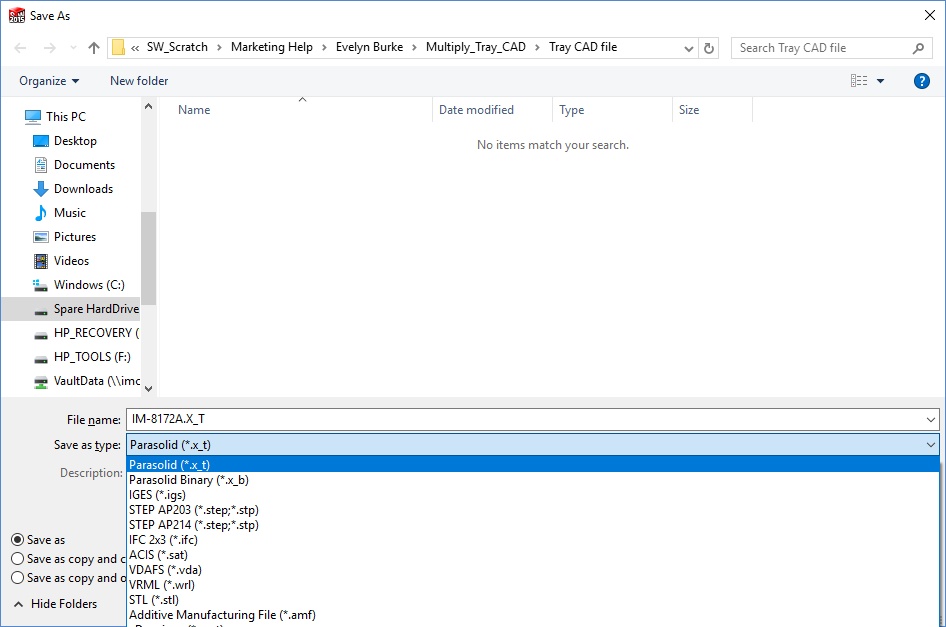Open Downloads in navigation pane

(x=83, y=189)
